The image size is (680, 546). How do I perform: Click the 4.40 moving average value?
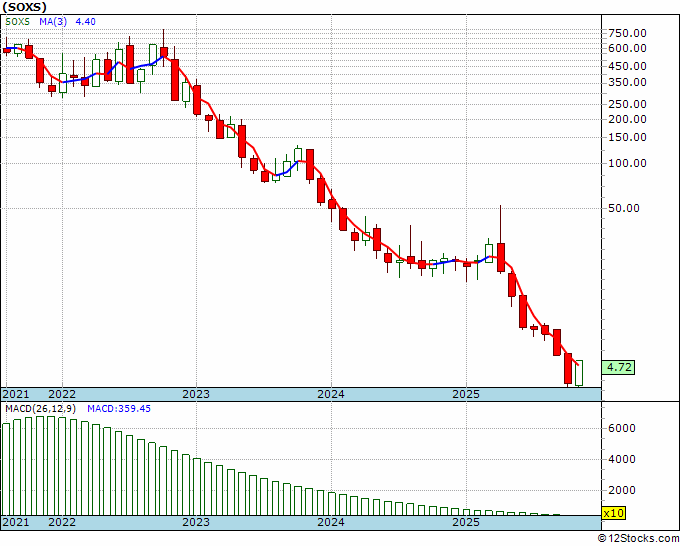[x=85, y=21]
